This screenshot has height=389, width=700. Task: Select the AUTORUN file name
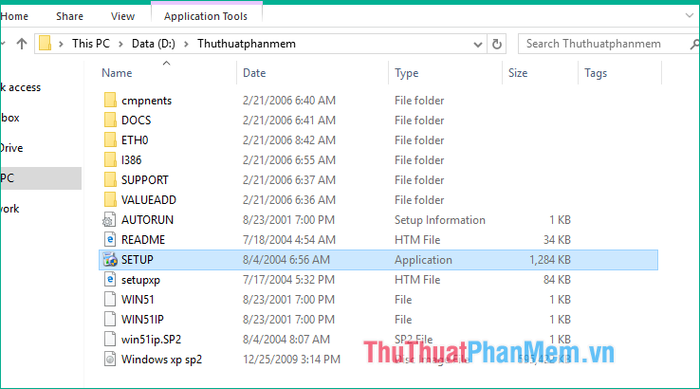[147, 220]
